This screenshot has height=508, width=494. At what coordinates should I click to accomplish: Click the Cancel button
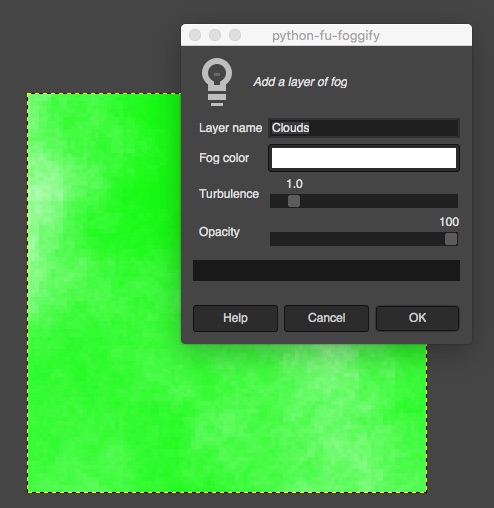[326, 318]
